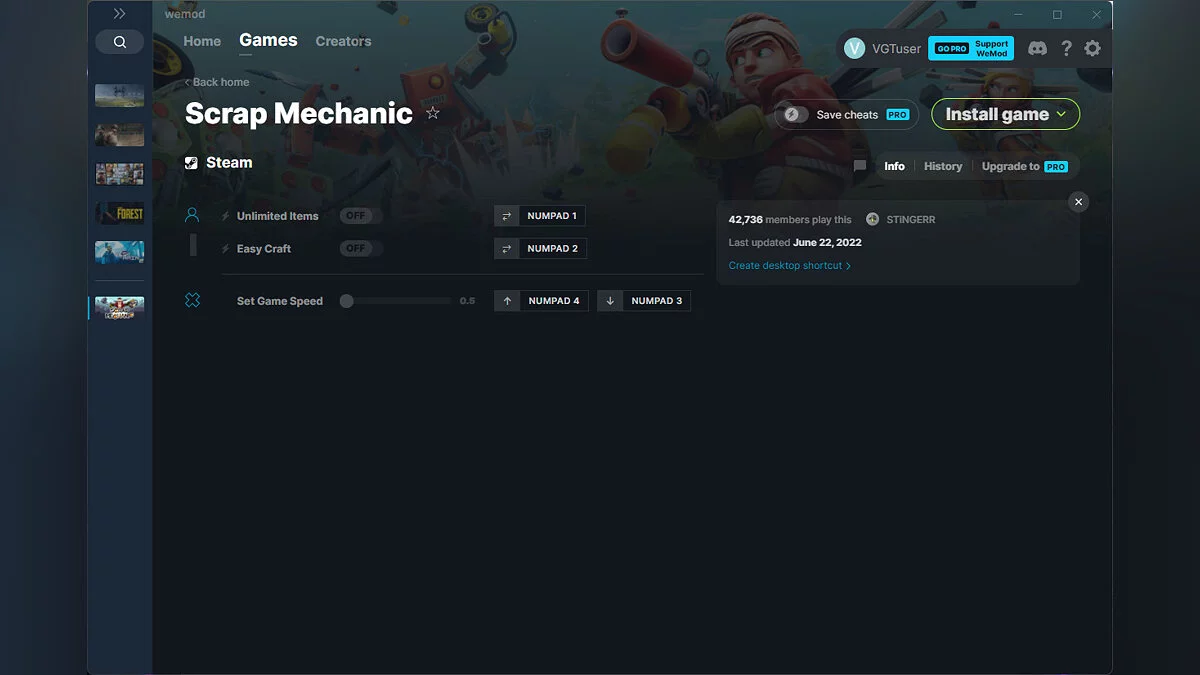This screenshot has height=675, width=1200.
Task: Open the first game thumbnail in sidebar
Action: 120,95
